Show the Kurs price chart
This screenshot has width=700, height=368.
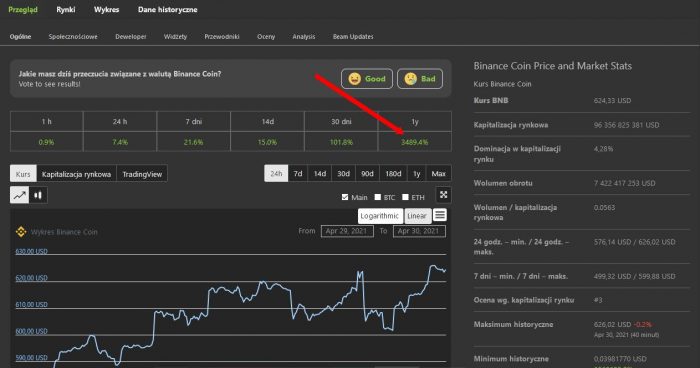[23, 174]
